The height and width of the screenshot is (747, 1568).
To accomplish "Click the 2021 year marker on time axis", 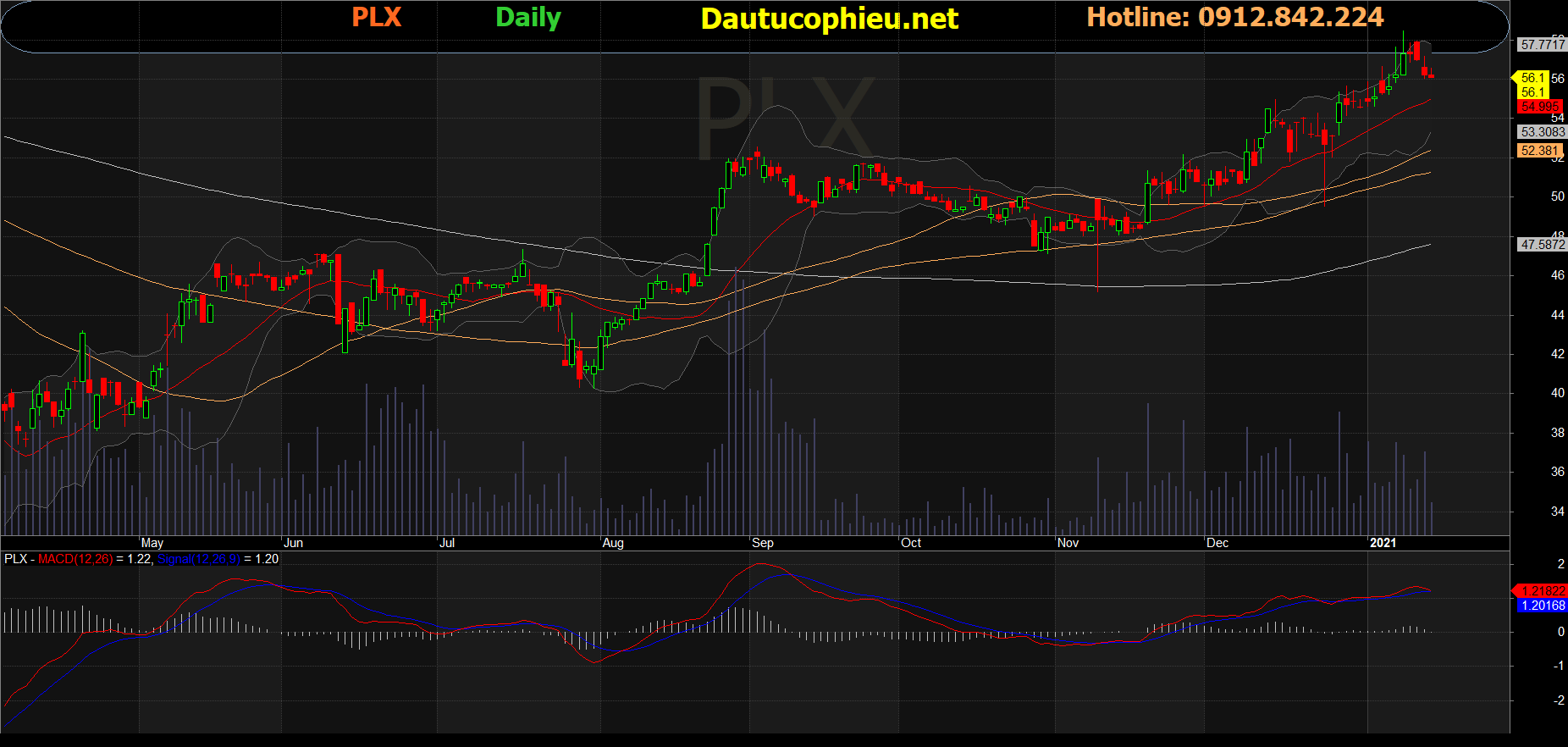I will (1383, 543).
